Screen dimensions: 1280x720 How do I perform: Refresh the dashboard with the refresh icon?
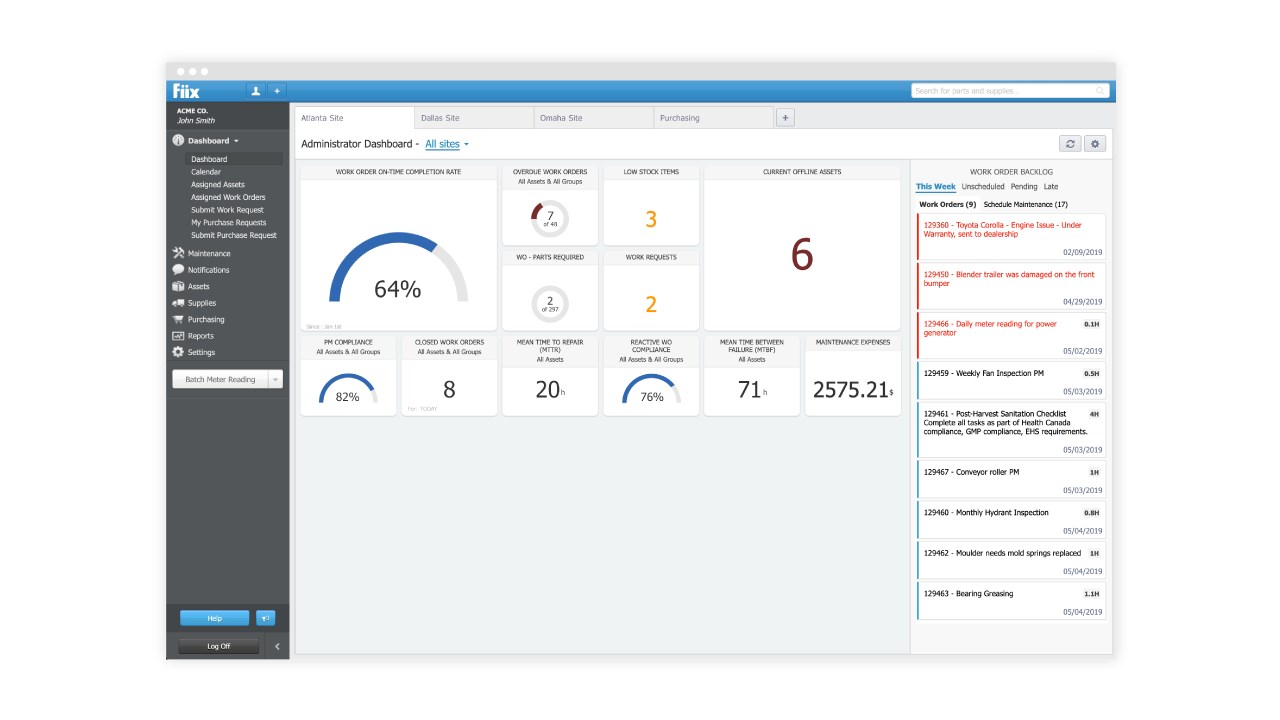pyautogui.click(x=1070, y=143)
